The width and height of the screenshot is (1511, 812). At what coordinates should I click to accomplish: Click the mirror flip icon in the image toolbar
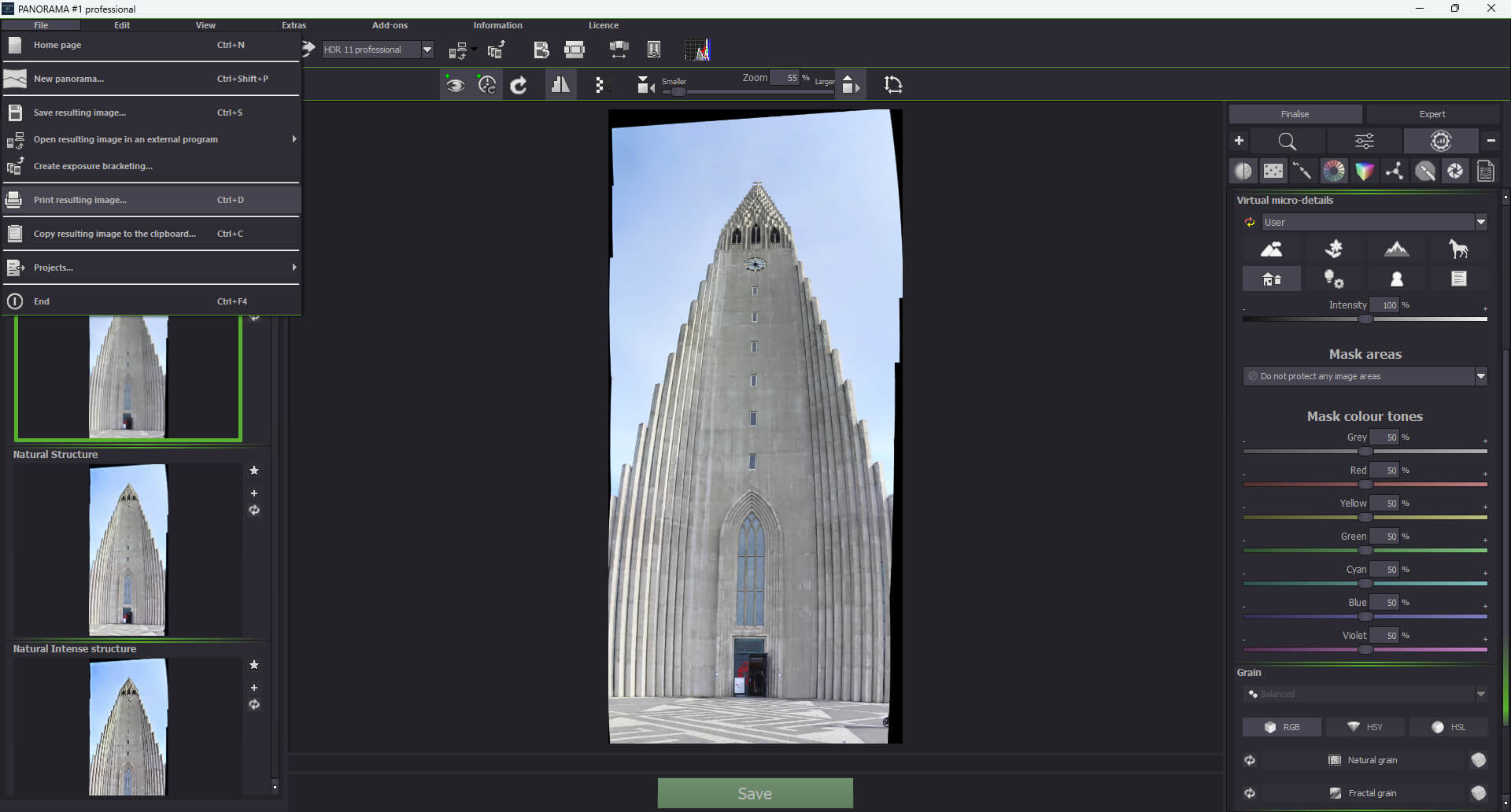(x=560, y=85)
